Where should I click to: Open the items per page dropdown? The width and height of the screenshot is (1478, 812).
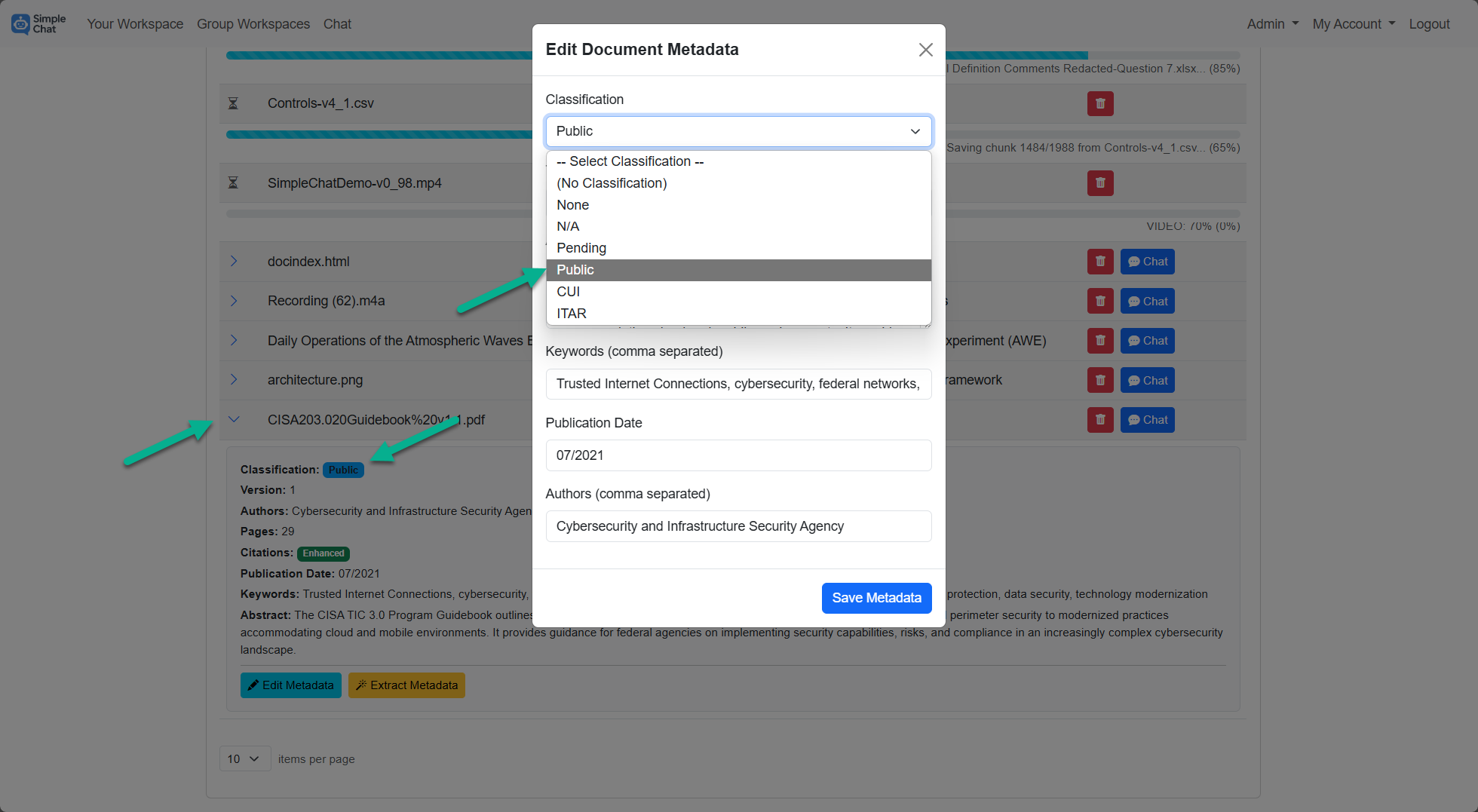click(x=244, y=758)
